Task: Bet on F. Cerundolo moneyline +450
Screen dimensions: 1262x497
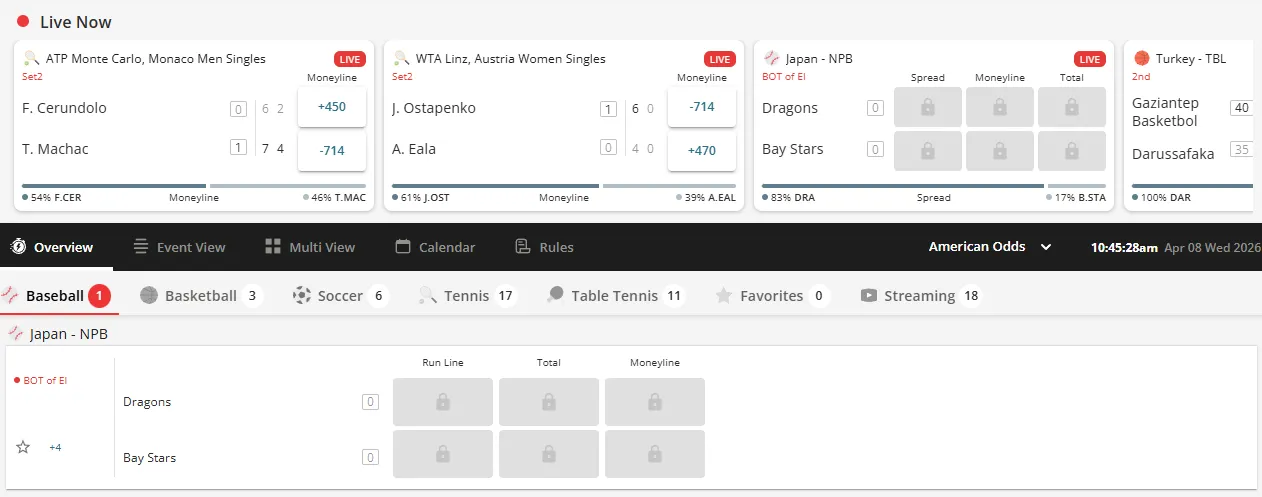Action: tap(332, 108)
